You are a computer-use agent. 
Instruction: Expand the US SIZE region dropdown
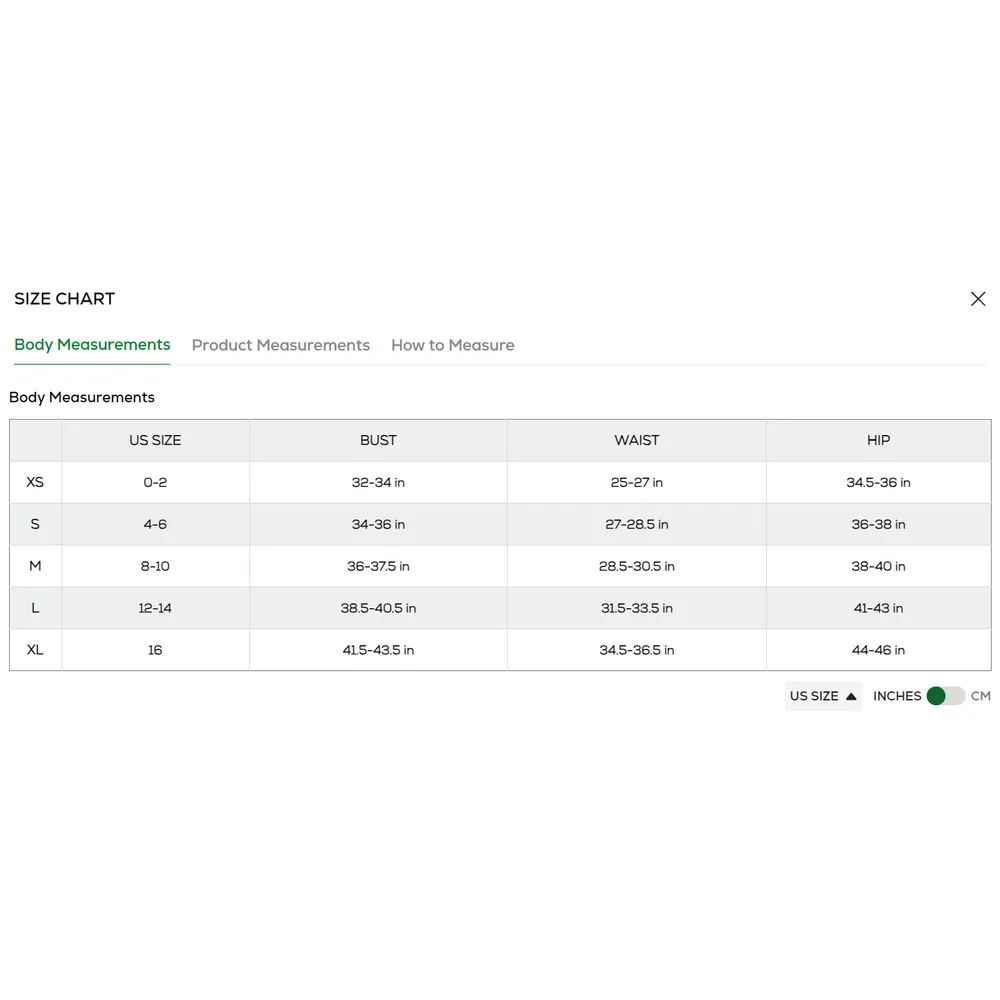[823, 696]
